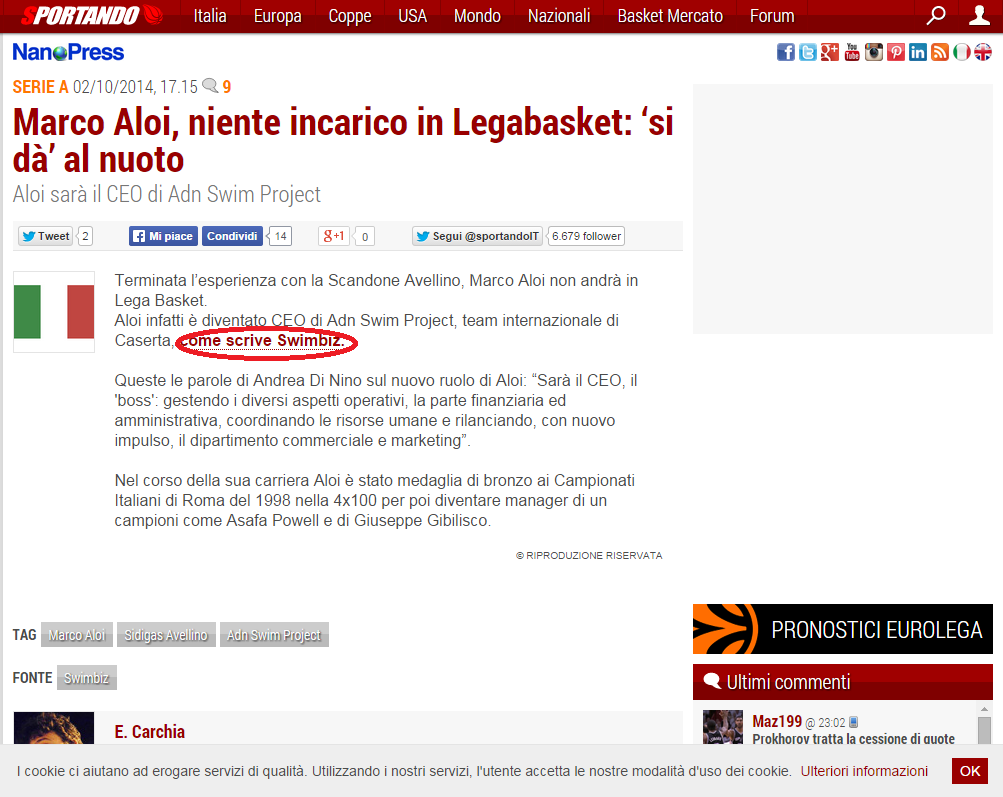
Task: Visit the Twitter social icon
Action: point(808,52)
